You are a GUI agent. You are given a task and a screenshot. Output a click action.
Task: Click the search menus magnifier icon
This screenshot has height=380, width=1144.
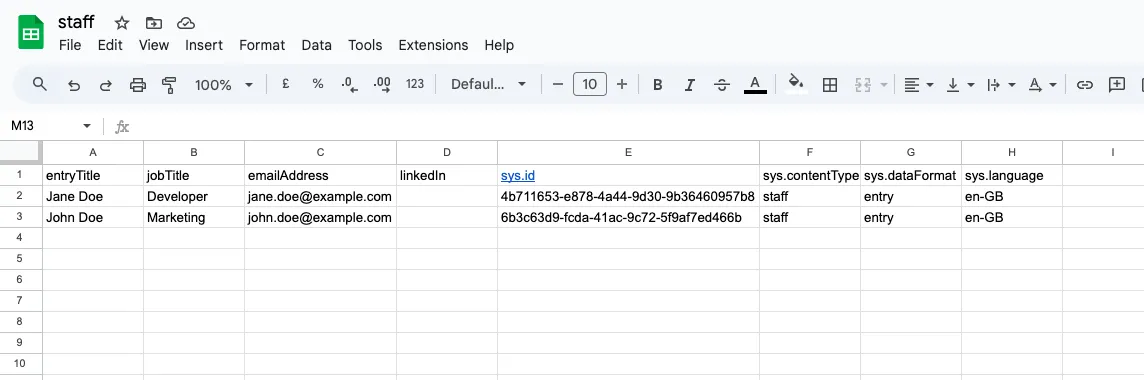[x=40, y=85]
